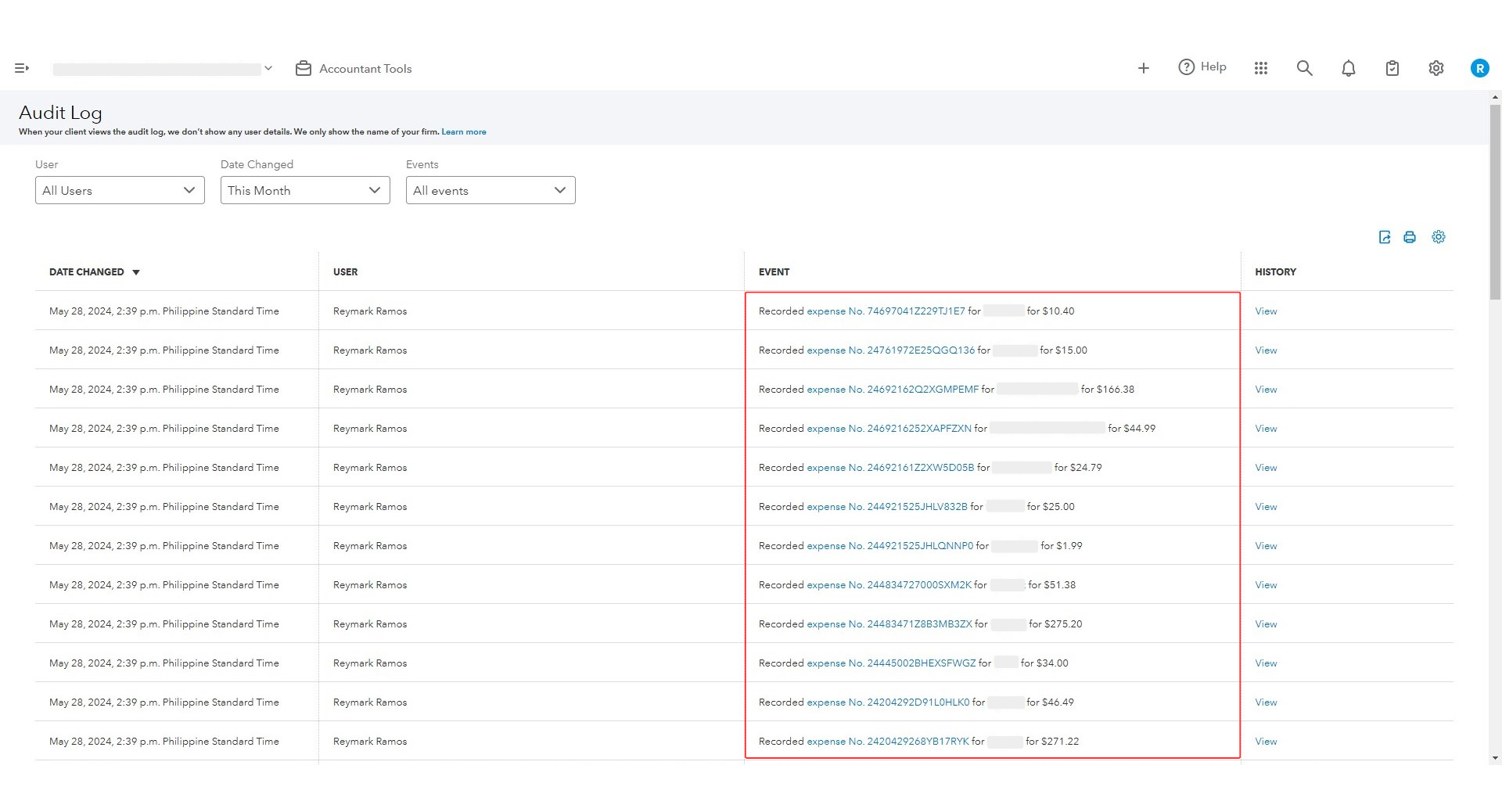
Task: Open Accountant Tools briefcase menu
Action: (354, 69)
